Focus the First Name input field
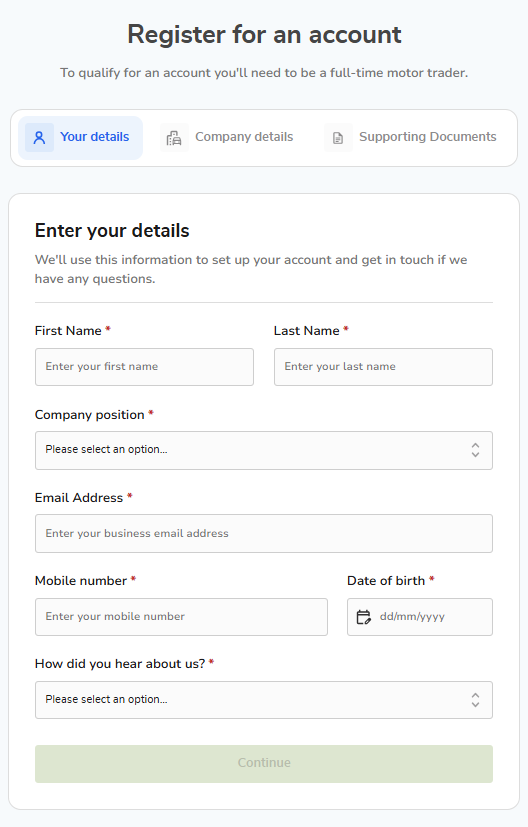The width and height of the screenshot is (528, 827). pyautogui.click(x=145, y=367)
